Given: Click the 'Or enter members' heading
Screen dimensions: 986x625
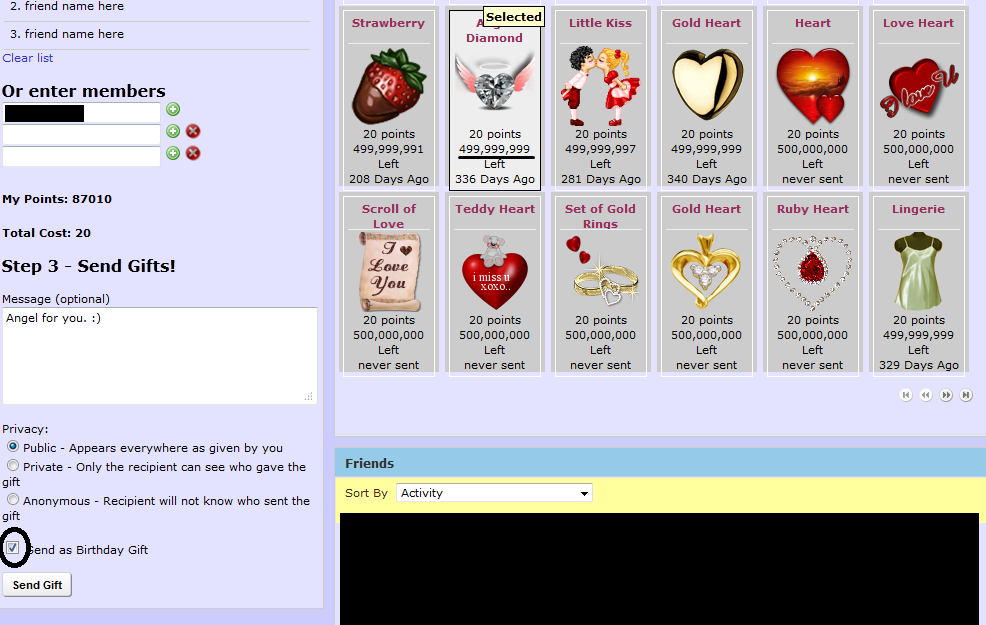Looking at the screenshot, I should click(x=84, y=91).
